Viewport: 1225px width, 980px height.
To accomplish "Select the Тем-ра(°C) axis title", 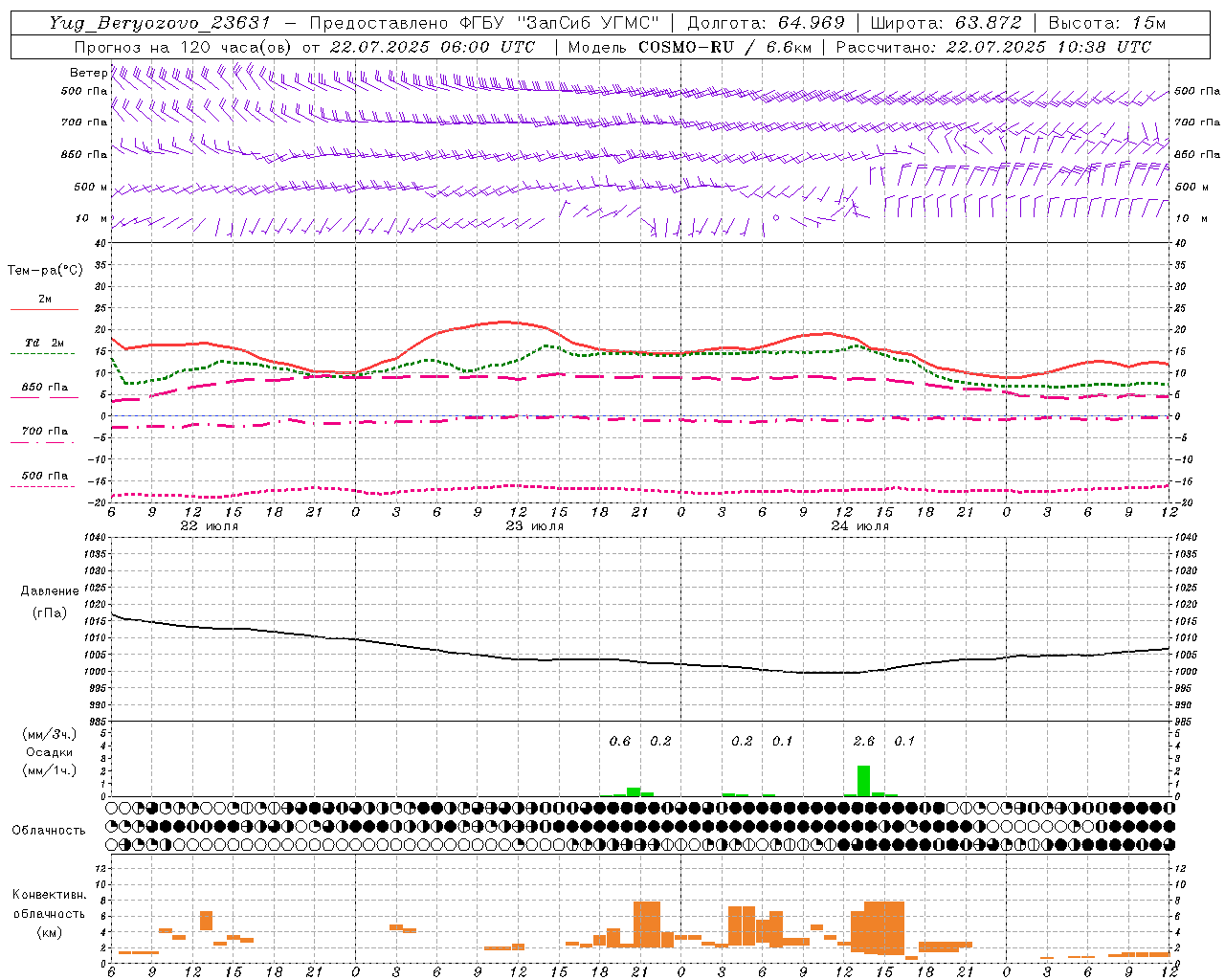I will coord(45,271).
